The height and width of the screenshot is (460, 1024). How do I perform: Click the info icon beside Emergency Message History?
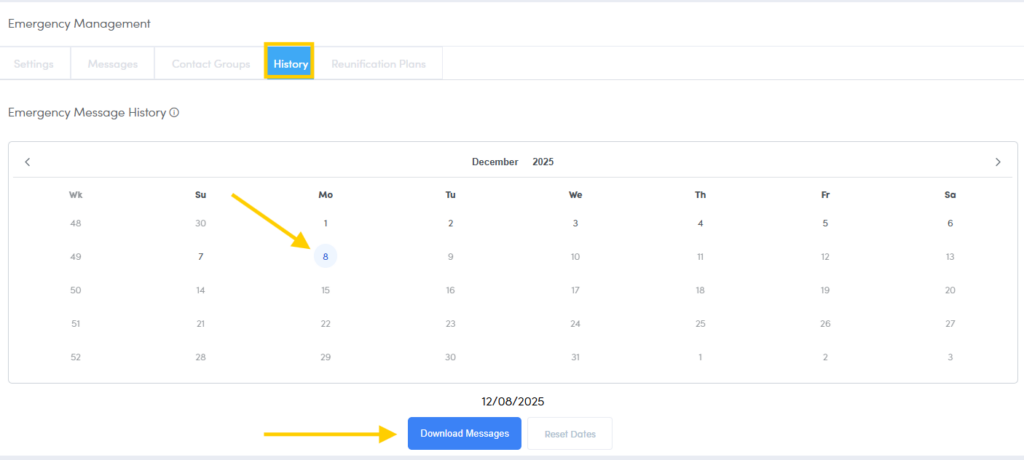pos(174,113)
